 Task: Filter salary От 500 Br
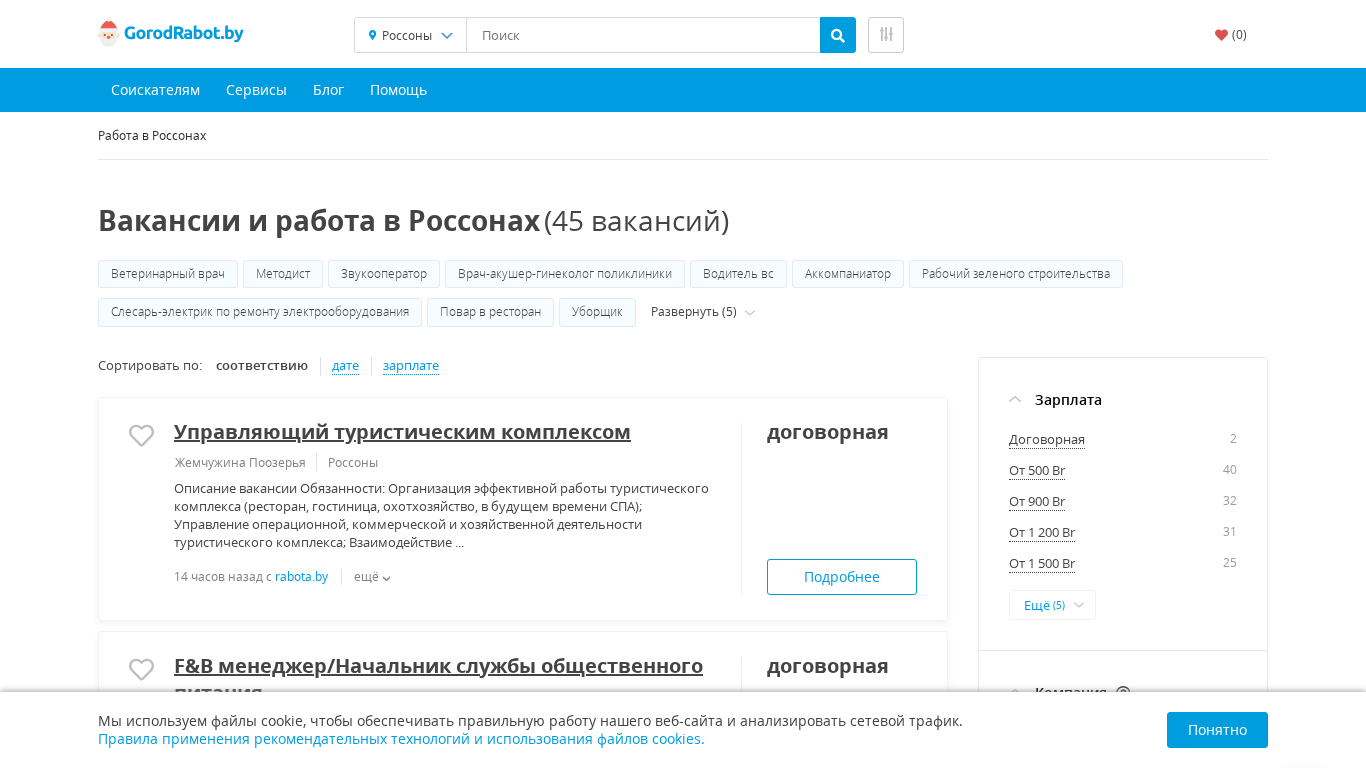[x=1037, y=471]
